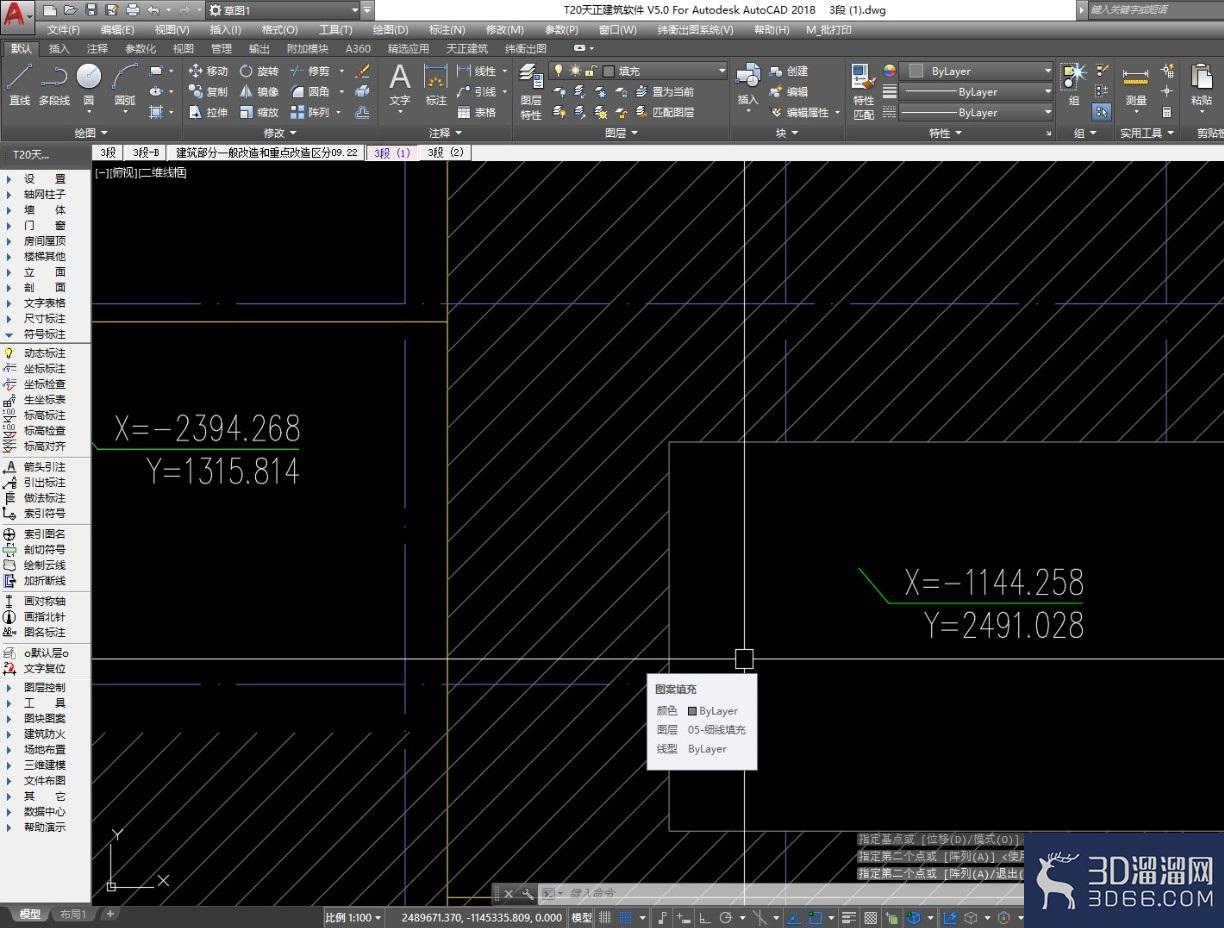The height and width of the screenshot is (928, 1224).
Task: Click the 阵列 (Array) tool
Action: [310, 113]
